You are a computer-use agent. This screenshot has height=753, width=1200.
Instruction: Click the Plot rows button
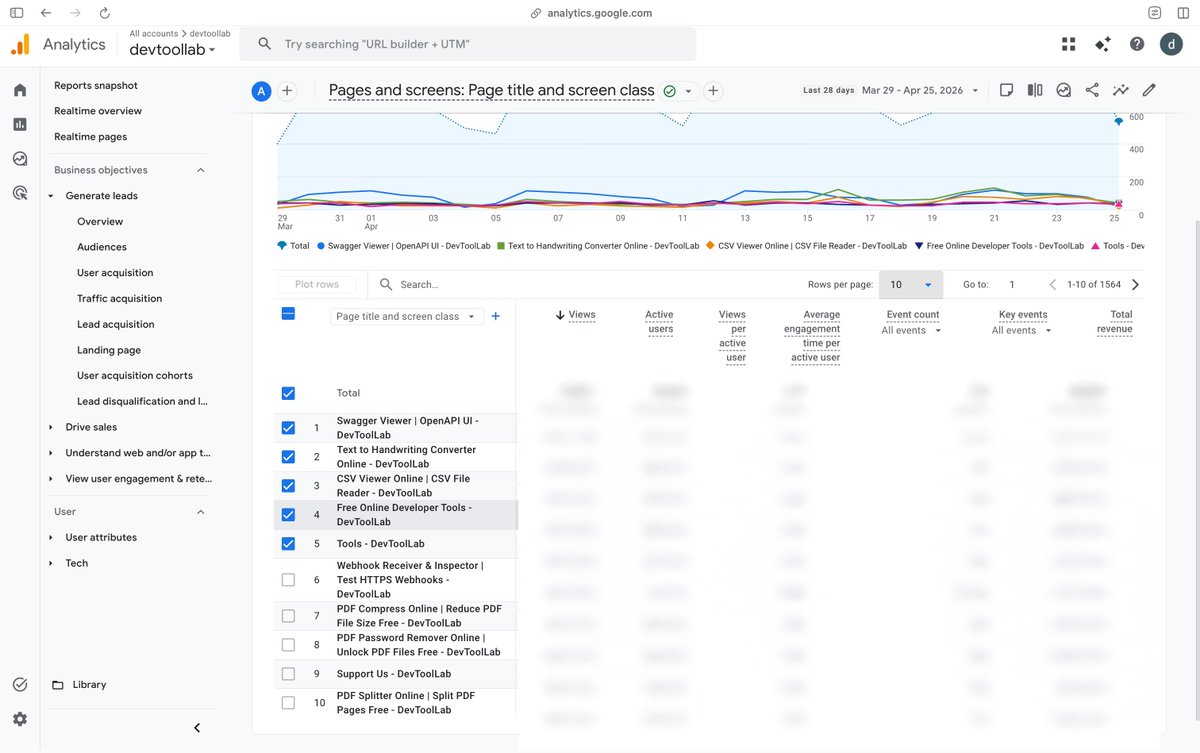click(317, 285)
